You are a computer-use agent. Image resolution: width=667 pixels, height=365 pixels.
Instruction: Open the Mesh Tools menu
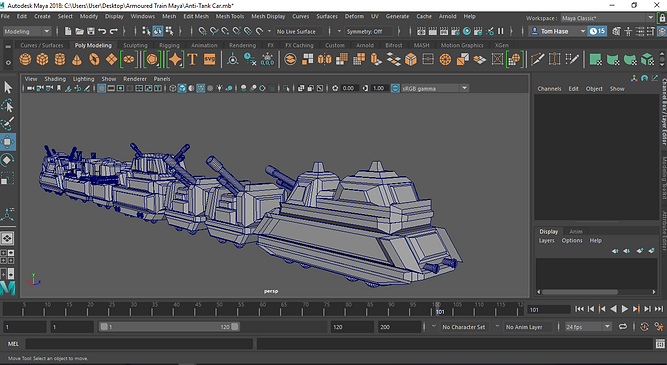coord(230,16)
